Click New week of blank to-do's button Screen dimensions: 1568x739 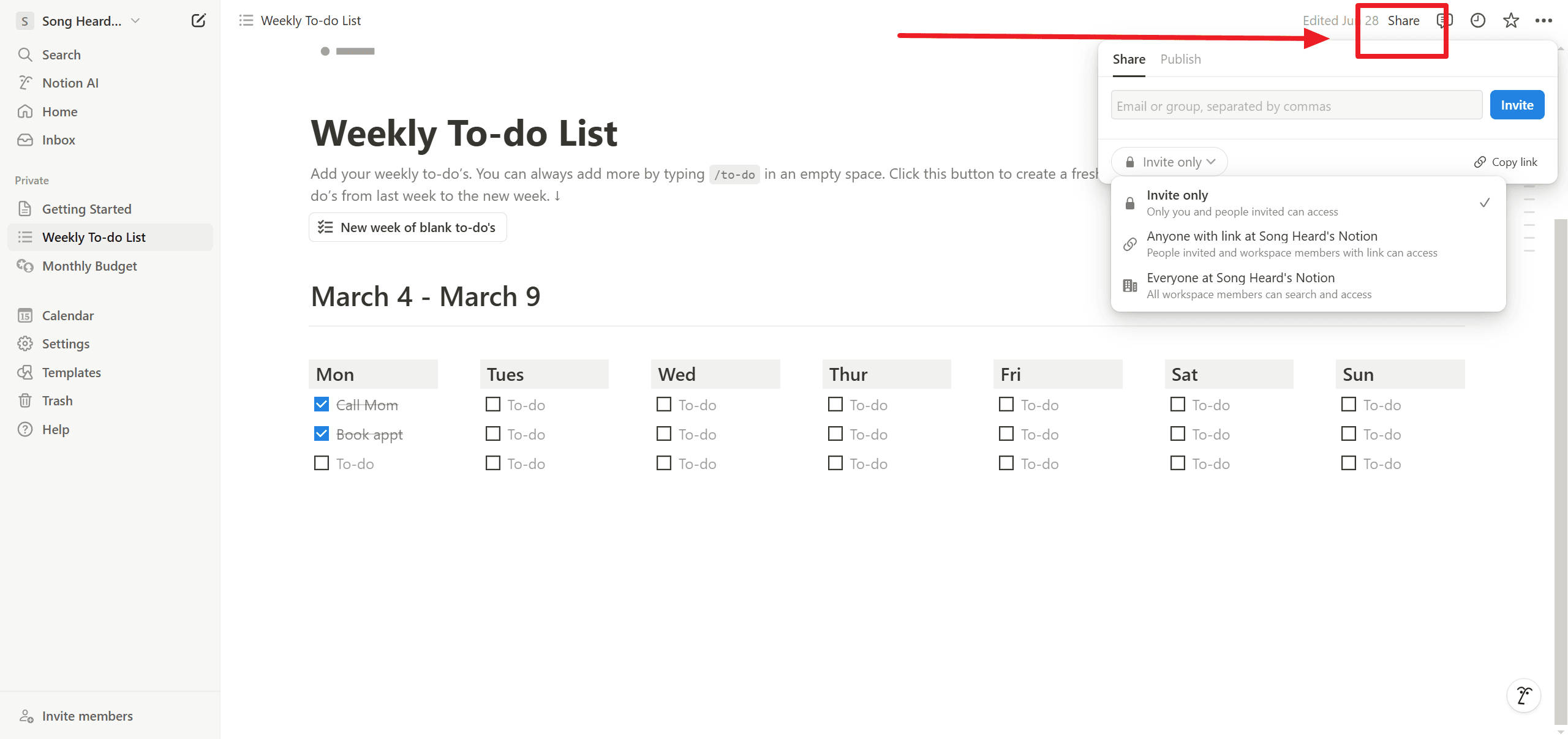pyautogui.click(x=407, y=227)
